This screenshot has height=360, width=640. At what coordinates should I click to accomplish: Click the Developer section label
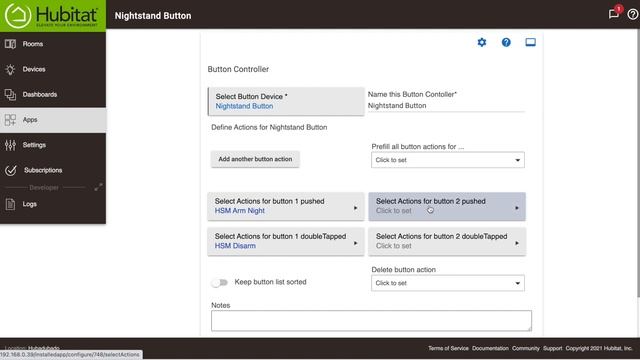point(44,187)
